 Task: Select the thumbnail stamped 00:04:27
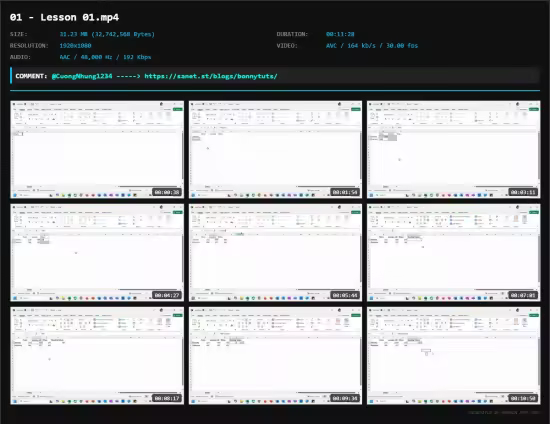[97, 253]
